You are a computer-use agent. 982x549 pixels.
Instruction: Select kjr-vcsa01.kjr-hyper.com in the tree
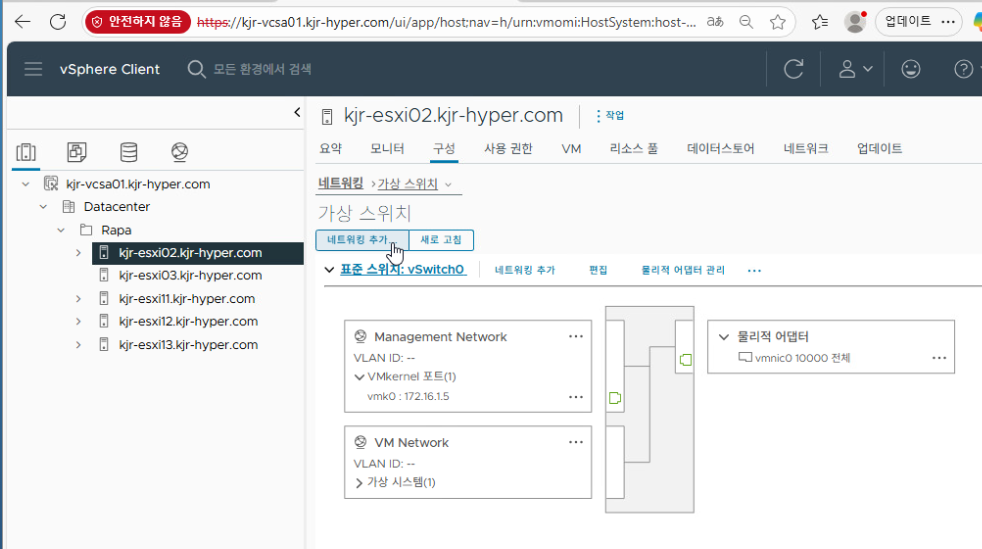pos(138,184)
